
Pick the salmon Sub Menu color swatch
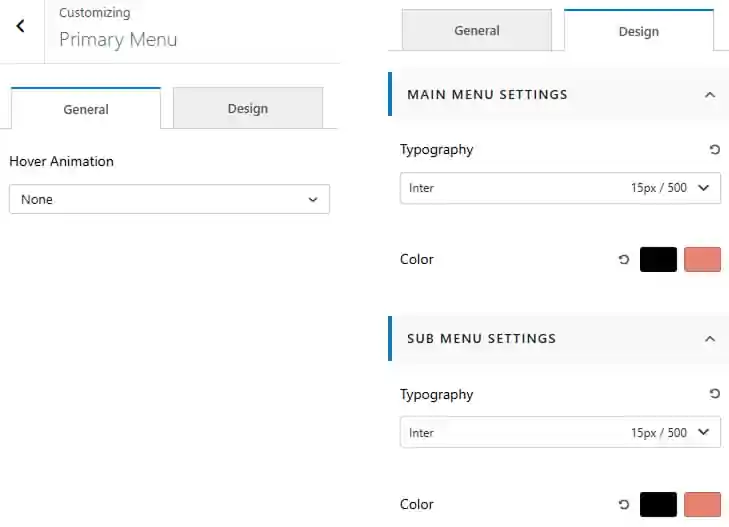(x=702, y=504)
